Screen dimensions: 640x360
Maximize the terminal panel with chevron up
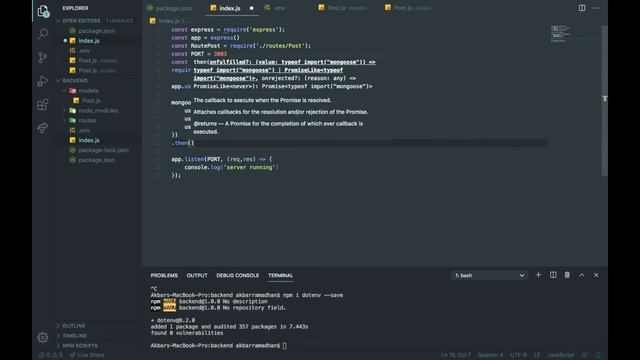coord(582,275)
